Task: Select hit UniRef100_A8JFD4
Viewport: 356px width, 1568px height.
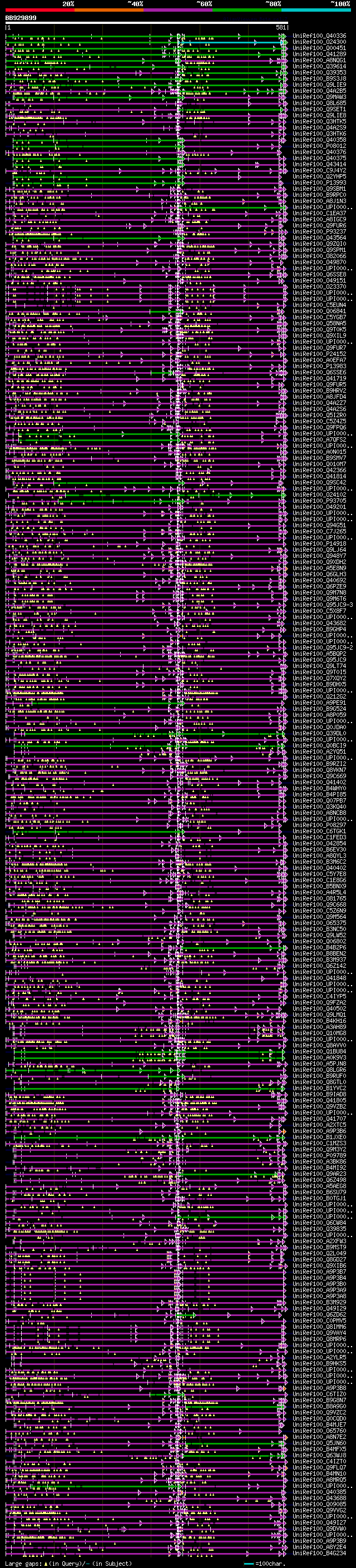Action: tap(319, 397)
